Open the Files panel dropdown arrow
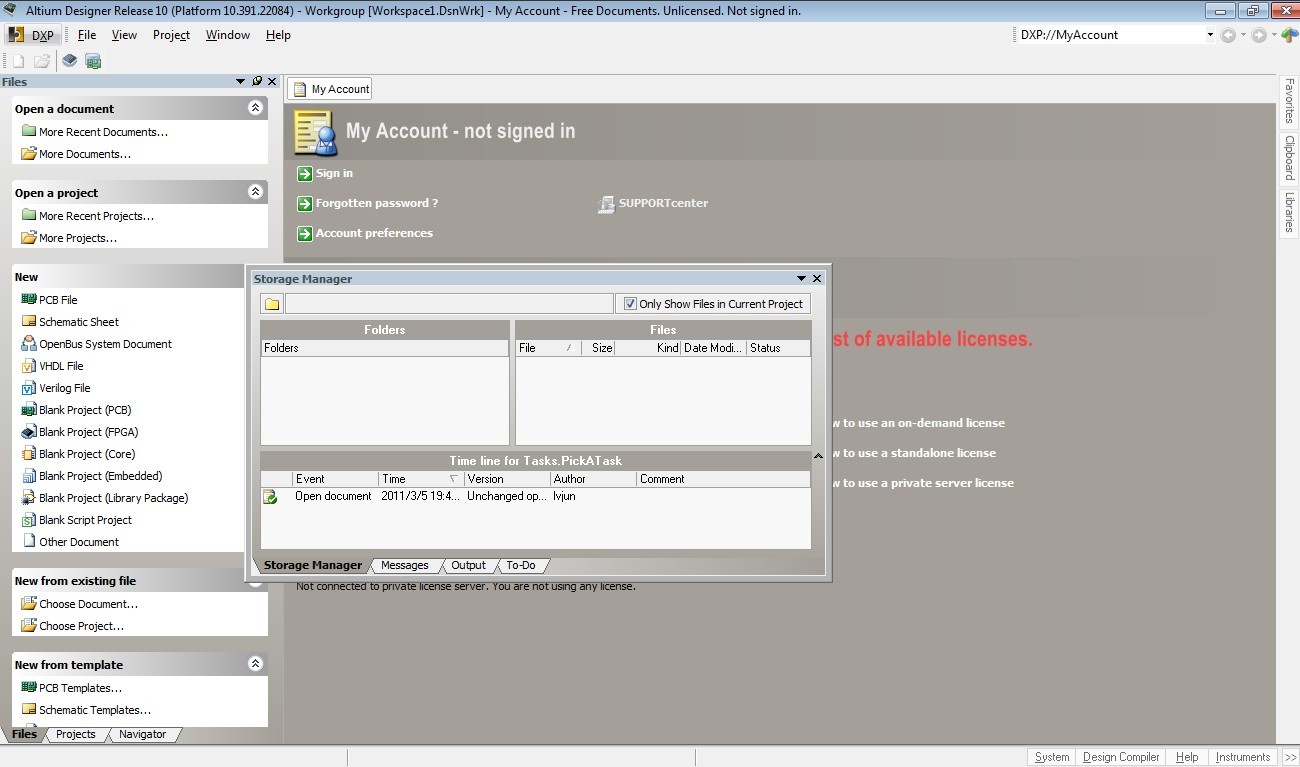The image size is (1300, 767). tap(241, 81)
